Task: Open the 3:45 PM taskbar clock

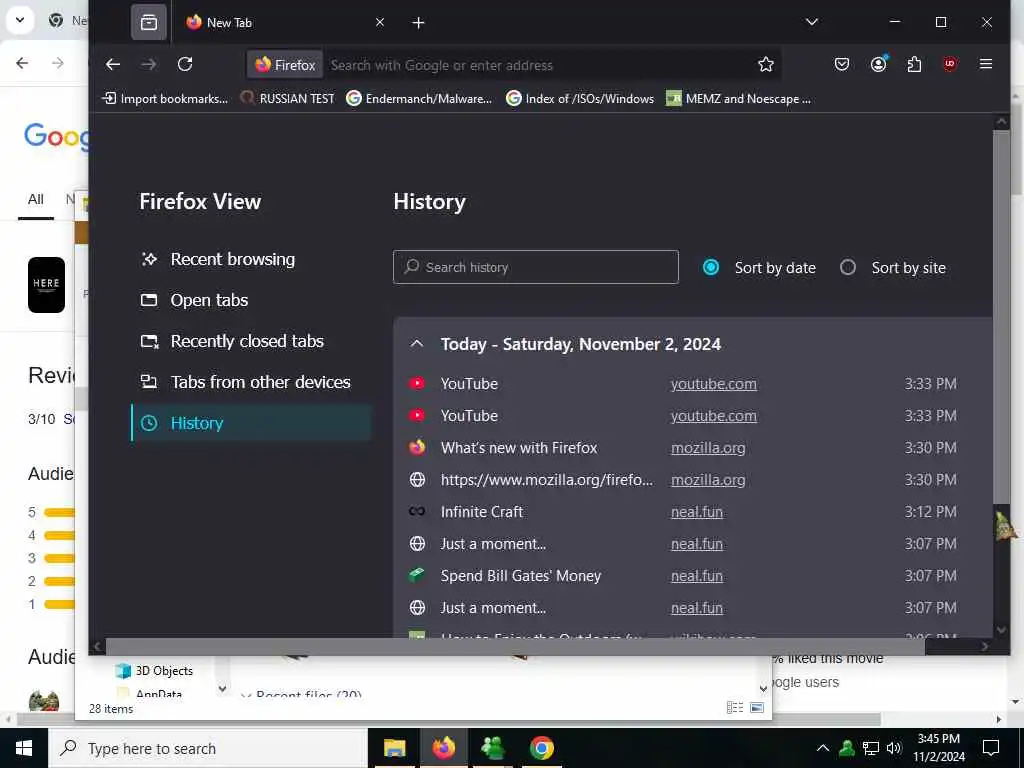Action: coord(938,748)
